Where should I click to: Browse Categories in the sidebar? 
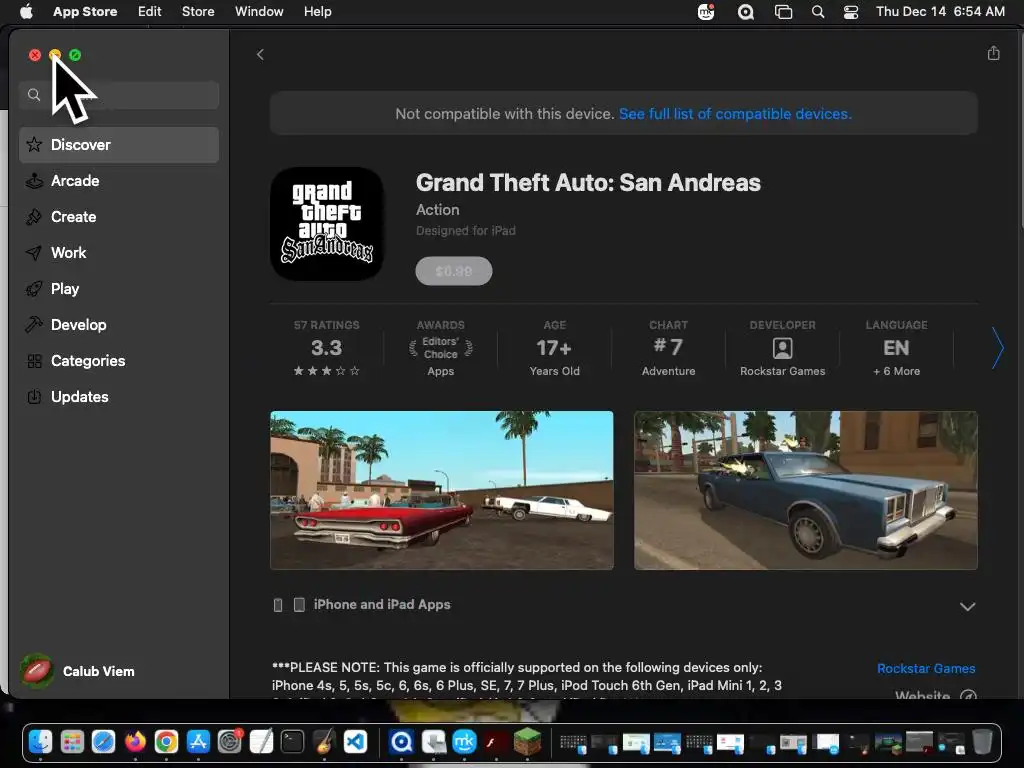coord(119,360)
